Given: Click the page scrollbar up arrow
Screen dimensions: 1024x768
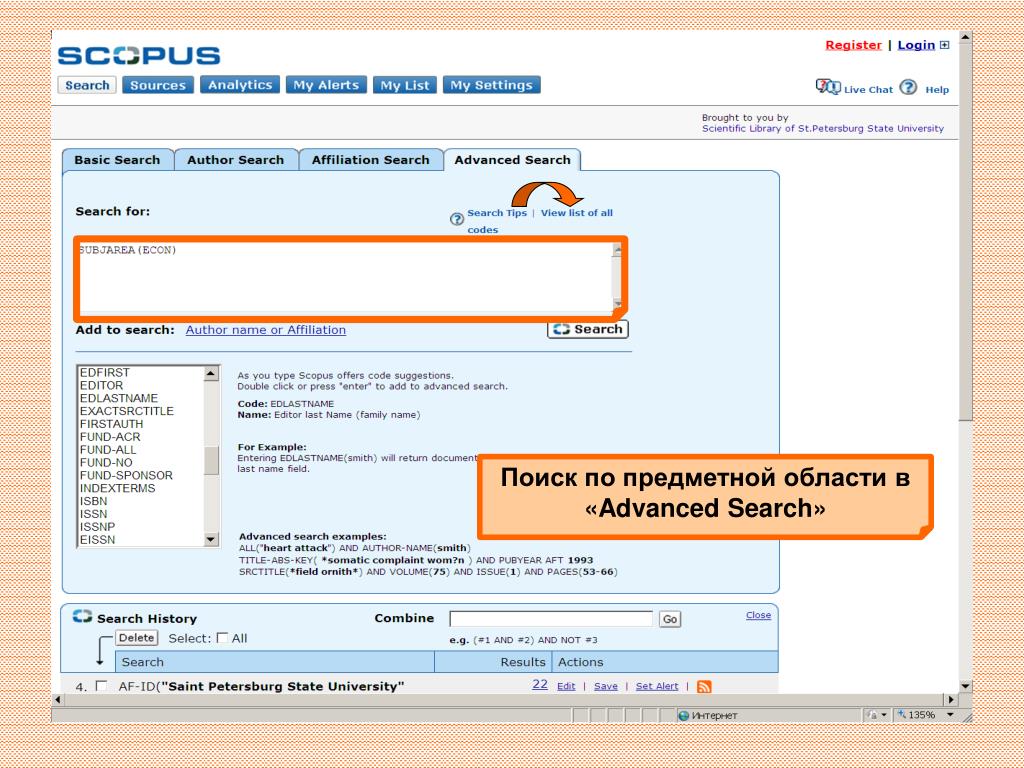Looking at the screenshot, I should 965,37.
